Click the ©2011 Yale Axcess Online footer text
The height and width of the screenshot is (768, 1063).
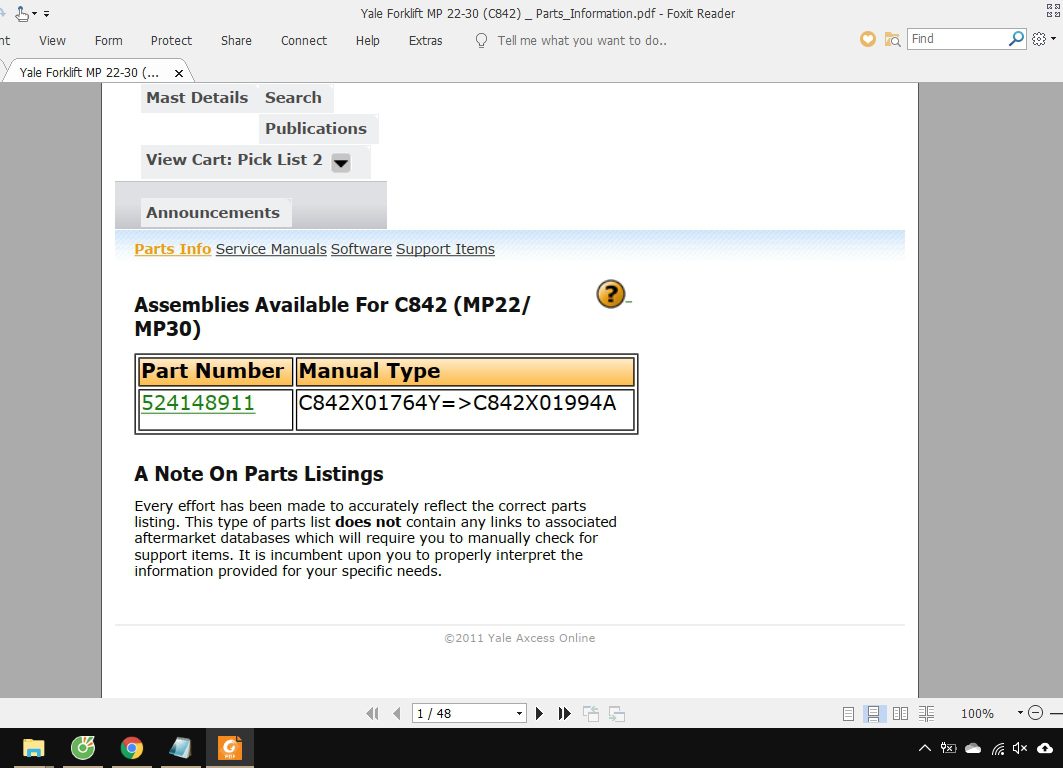[519, 638]
